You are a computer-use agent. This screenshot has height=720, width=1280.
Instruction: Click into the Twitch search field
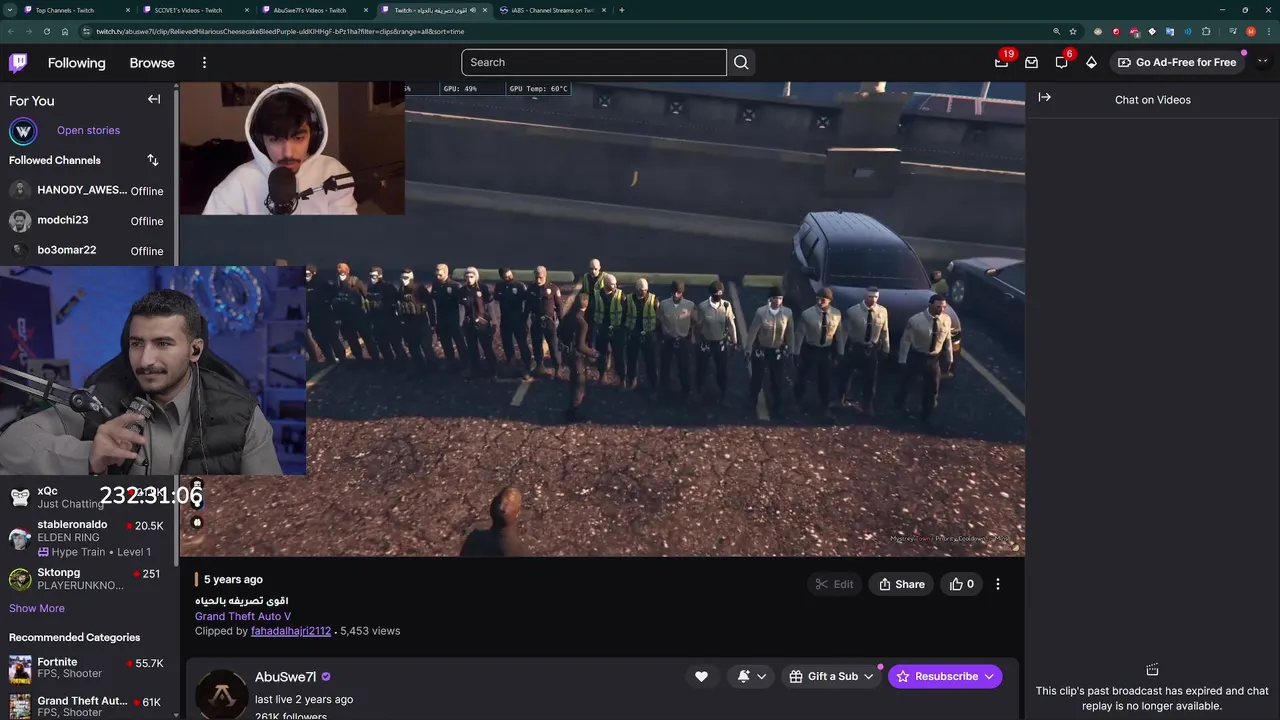594,62
